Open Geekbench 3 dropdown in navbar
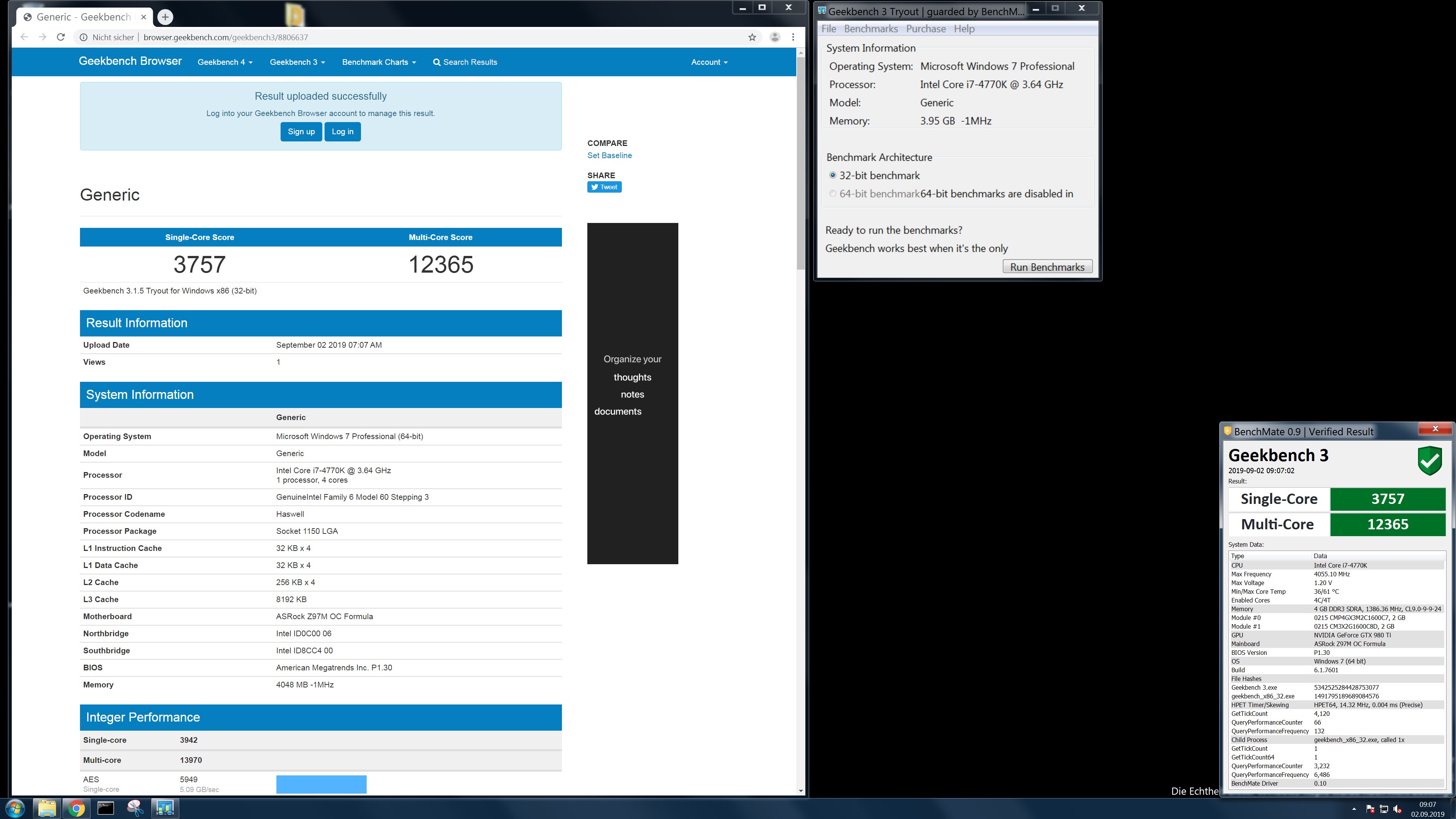The height and width of the screenshot is (819, 1456). tap(297, 62)
